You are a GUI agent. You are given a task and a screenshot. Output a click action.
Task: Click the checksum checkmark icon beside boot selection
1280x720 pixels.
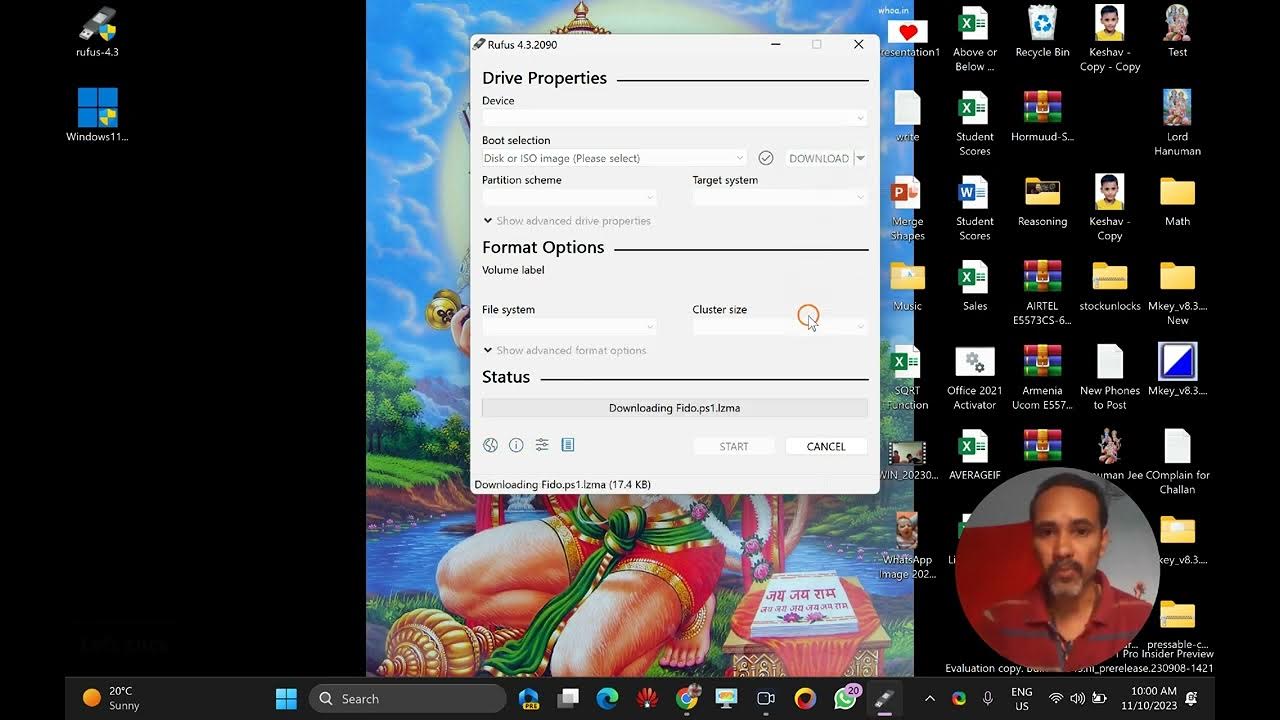[x=766, y=158]
